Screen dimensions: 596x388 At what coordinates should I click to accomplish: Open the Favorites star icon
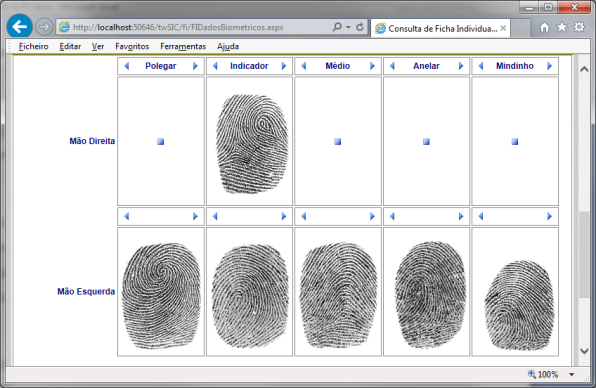click(561, 27)
